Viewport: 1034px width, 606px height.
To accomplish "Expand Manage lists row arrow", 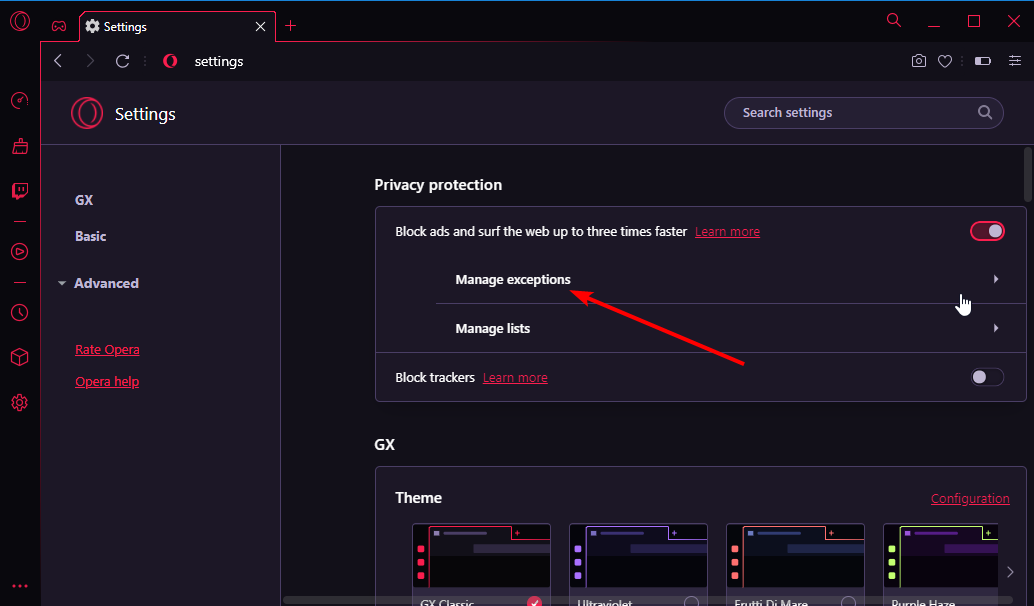I will click(x=996, y=328).
